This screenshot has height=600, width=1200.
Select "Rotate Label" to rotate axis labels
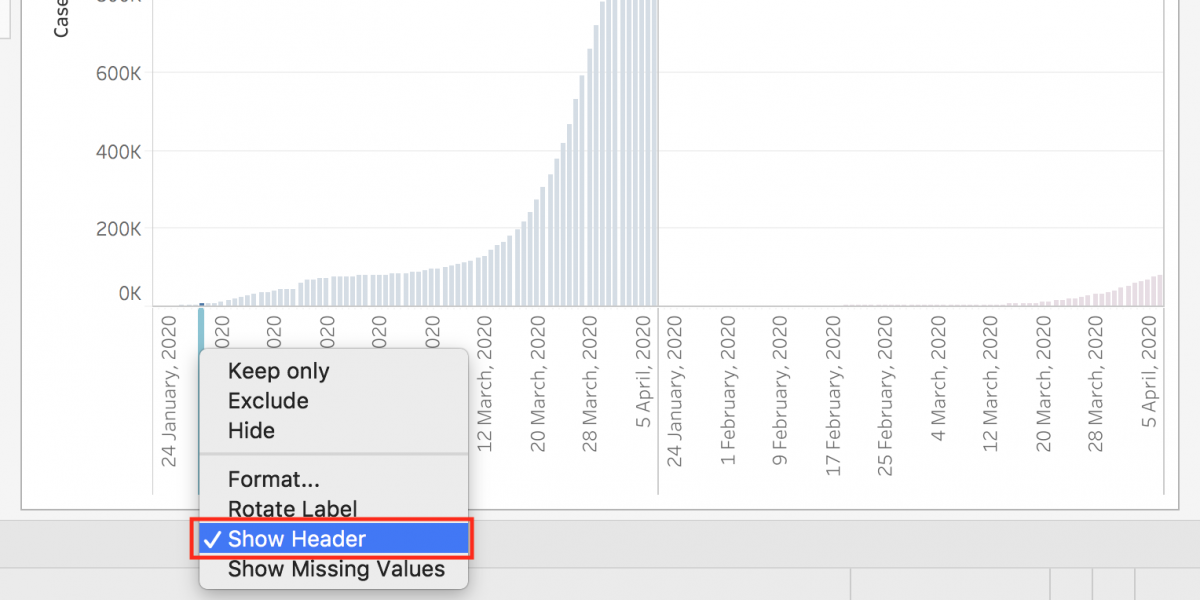click(291, 508)
